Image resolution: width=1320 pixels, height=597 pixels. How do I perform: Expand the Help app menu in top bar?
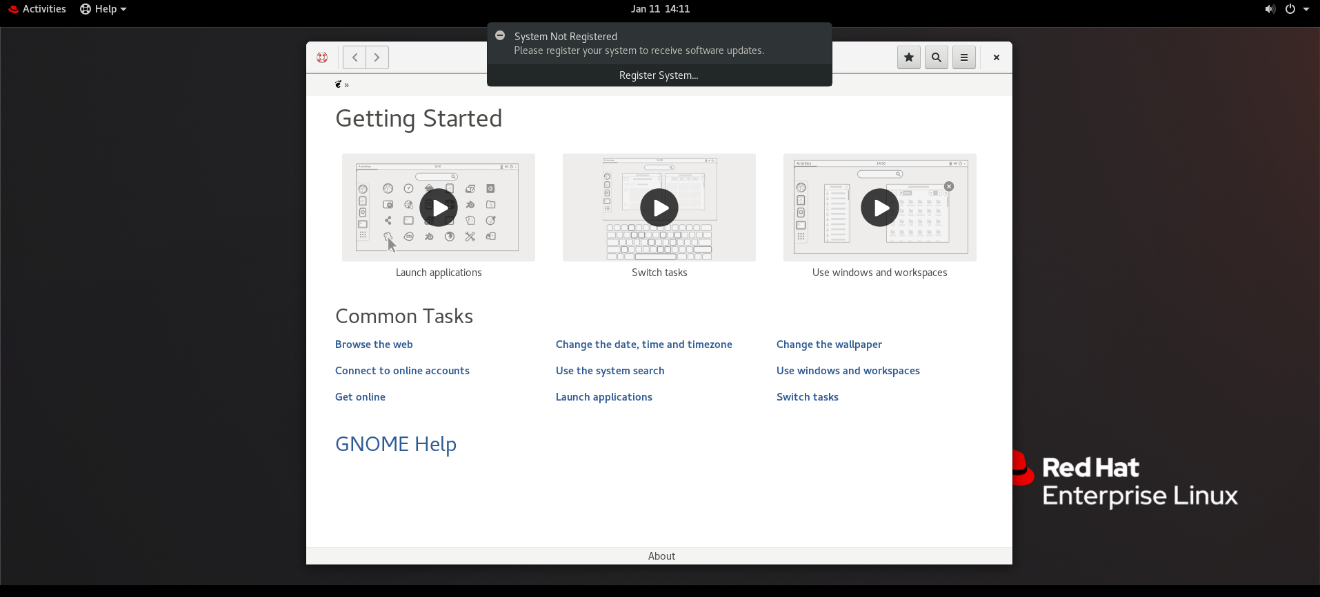[x=104, y=9]
